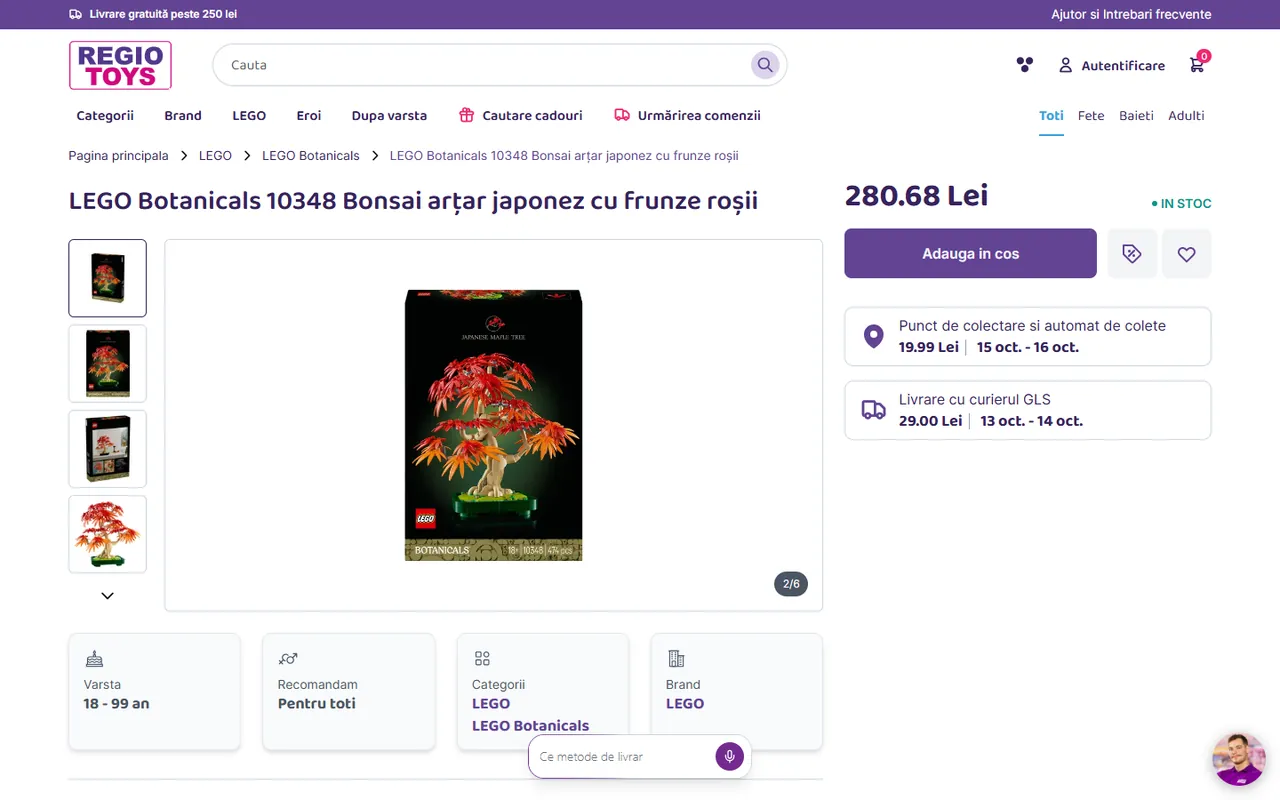
Task: Select the Adulti filter tab
Action: [x=1186, y=116]
